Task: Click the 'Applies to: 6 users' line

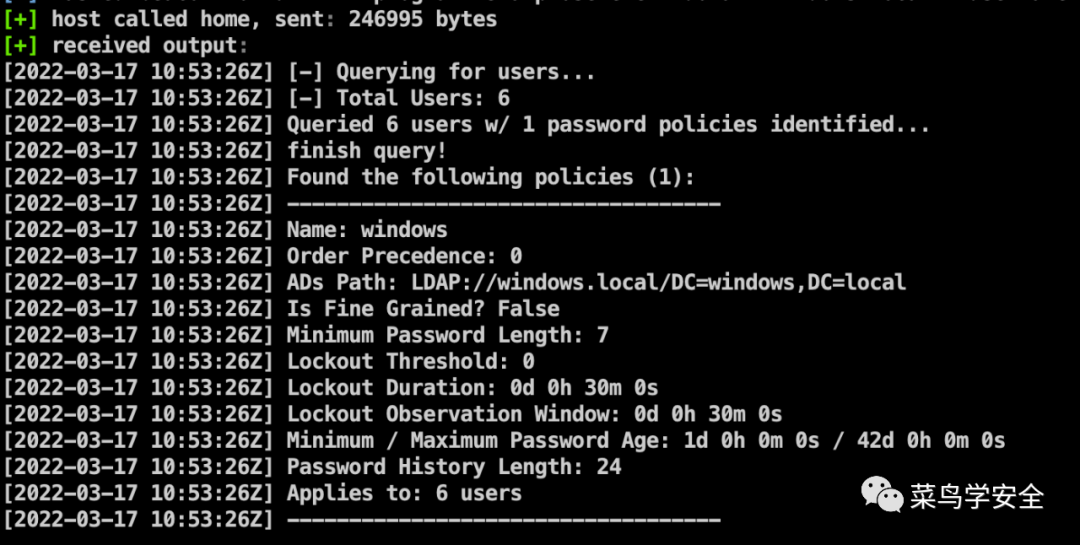Action: (404, 493)
